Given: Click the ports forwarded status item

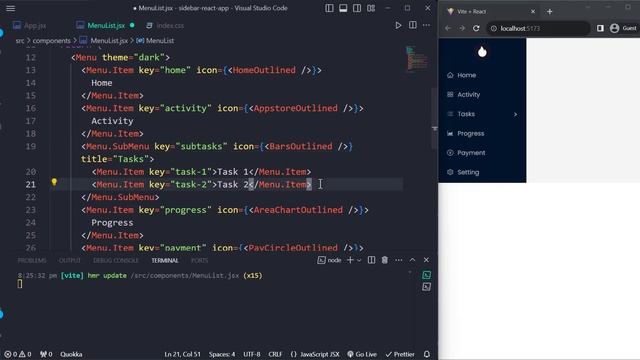Looking at the screenshot, I should 46,354.
